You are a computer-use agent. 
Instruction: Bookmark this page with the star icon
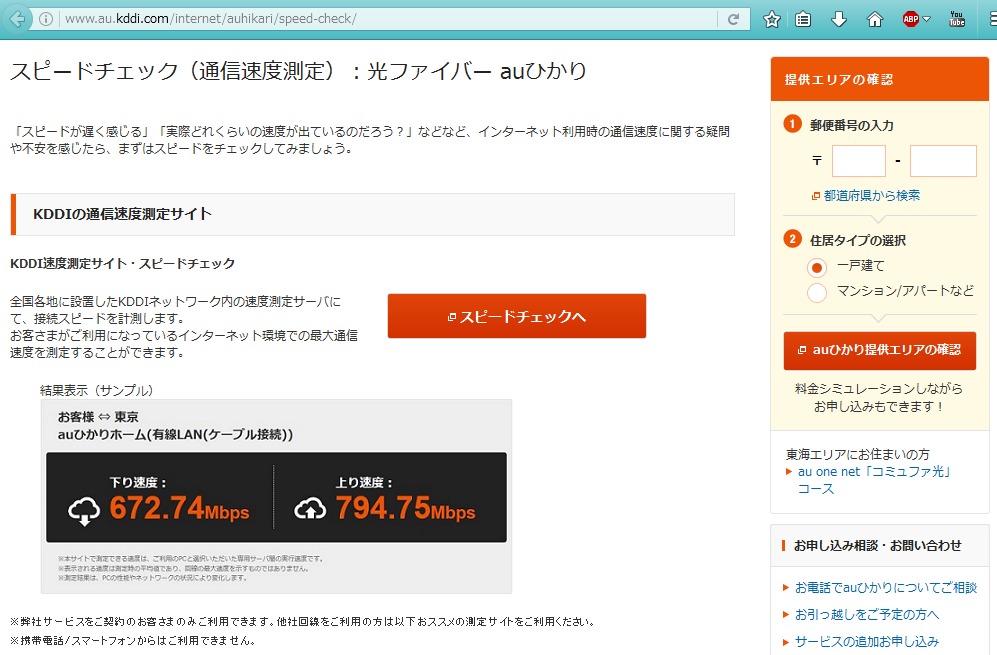tap(772, 19)
